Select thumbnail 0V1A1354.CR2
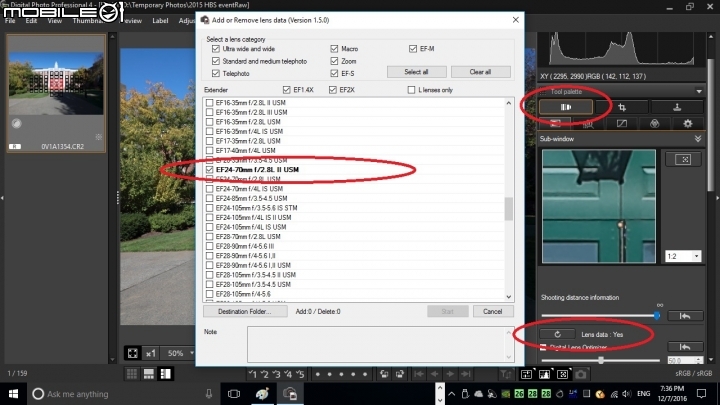This screenshot has width=720, height=405. [56, 94]
